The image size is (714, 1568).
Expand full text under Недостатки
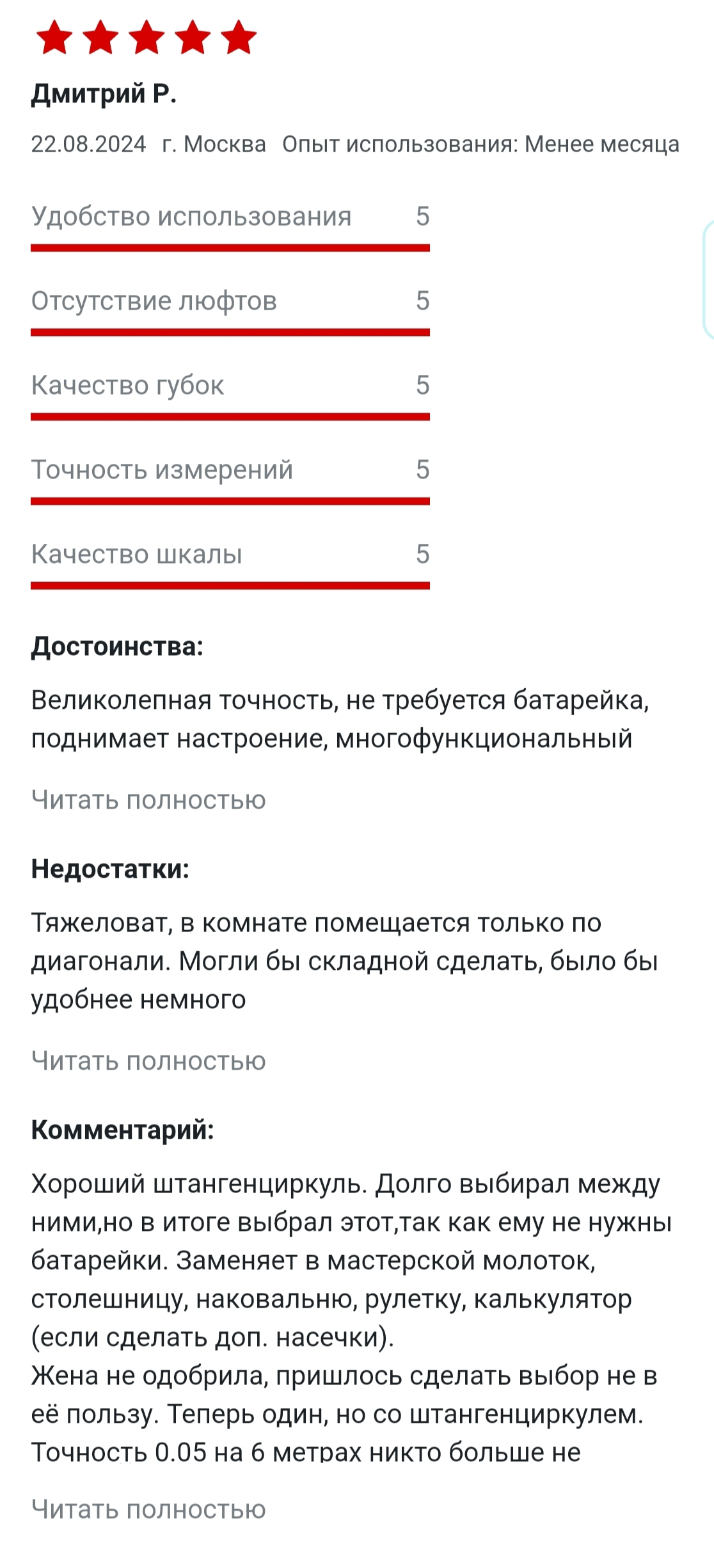(x=148, y=1061)
